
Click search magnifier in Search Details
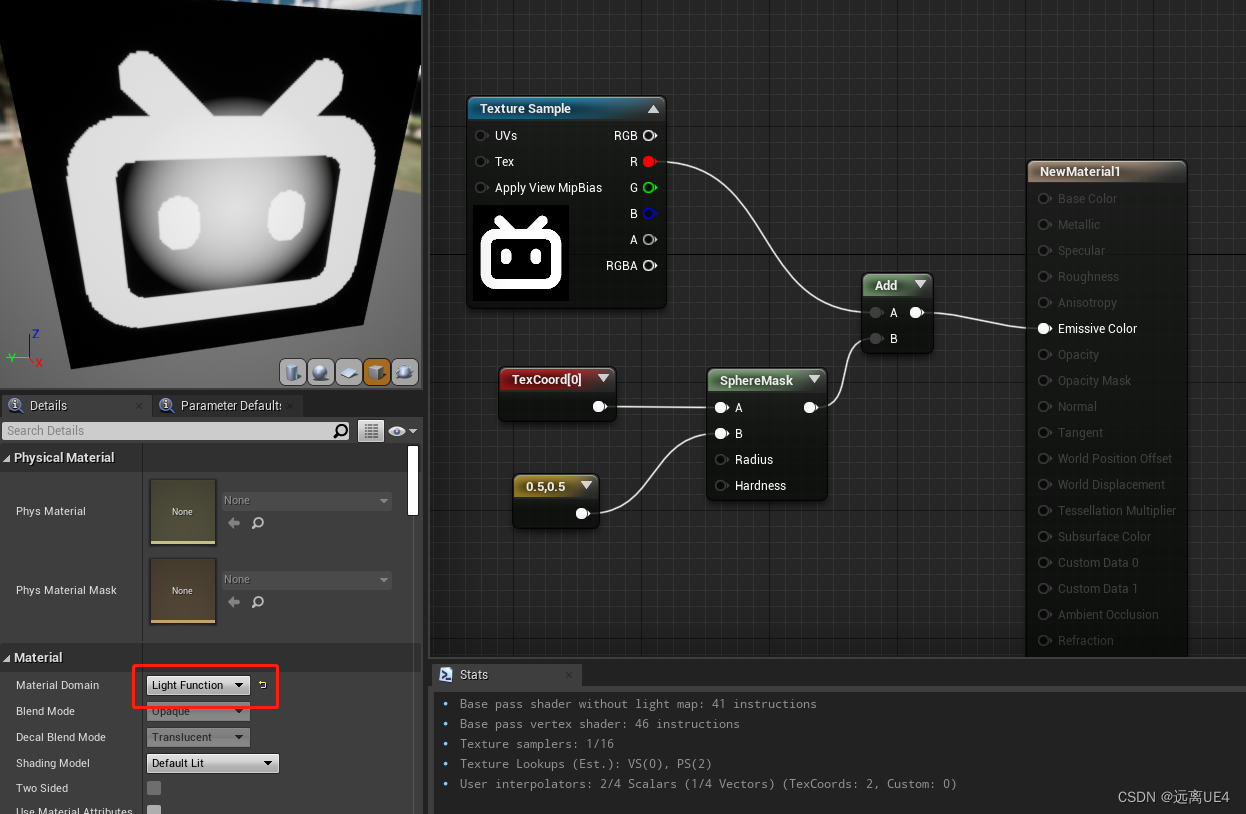[341, 431]
